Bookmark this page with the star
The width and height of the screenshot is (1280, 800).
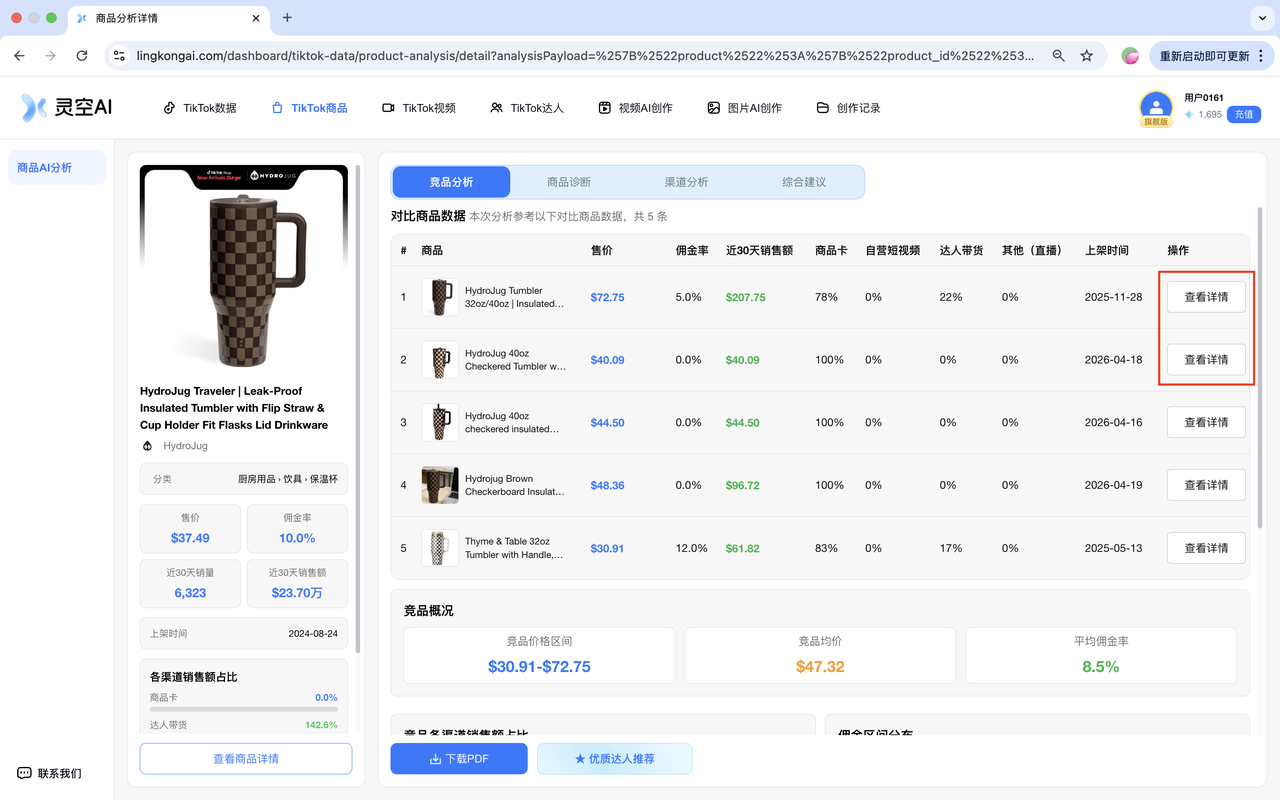pyautogui.click(x=1087, y=56)
